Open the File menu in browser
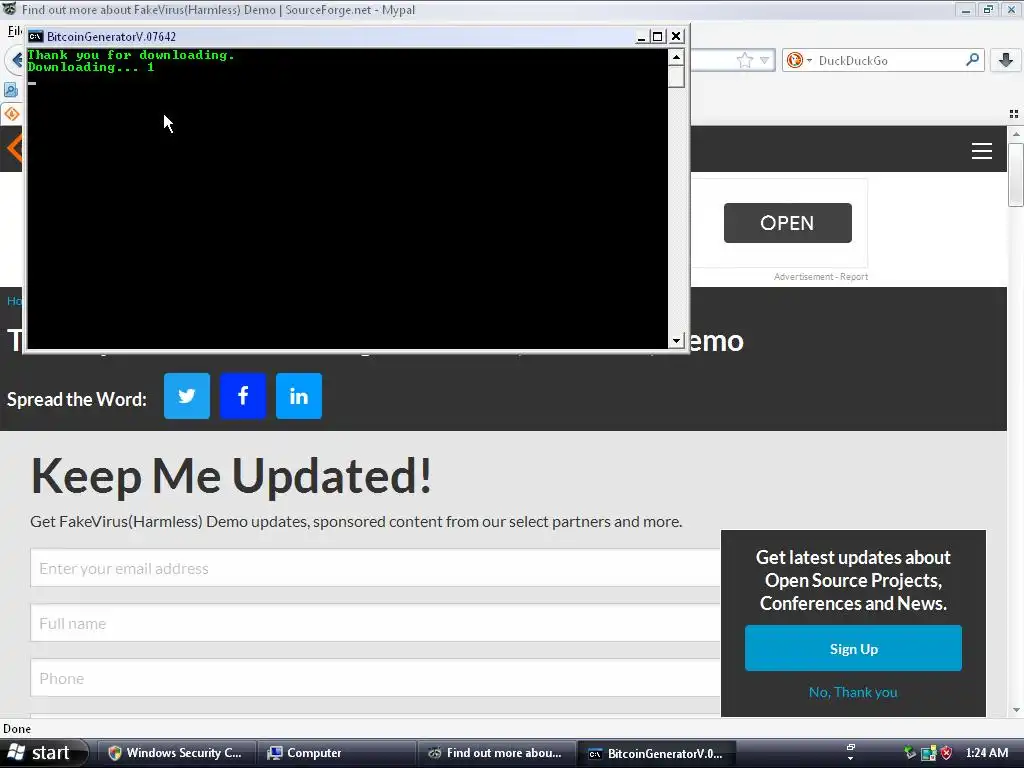Image resolution: width=1024 pixels, height=768 pixels. pyautogui.click(x=14, y=31)
